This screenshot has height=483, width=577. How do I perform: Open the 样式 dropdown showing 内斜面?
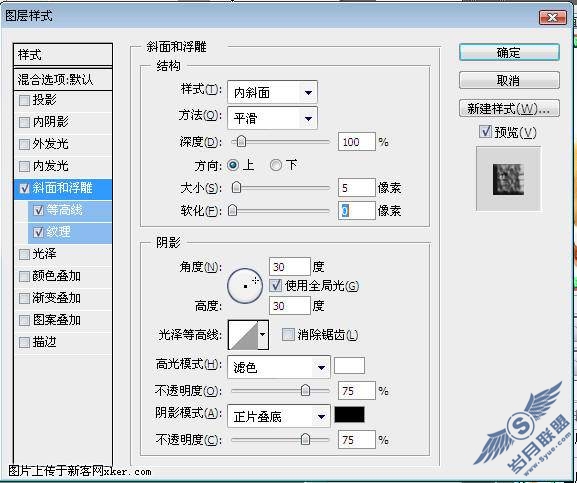[x=272, y=92]
